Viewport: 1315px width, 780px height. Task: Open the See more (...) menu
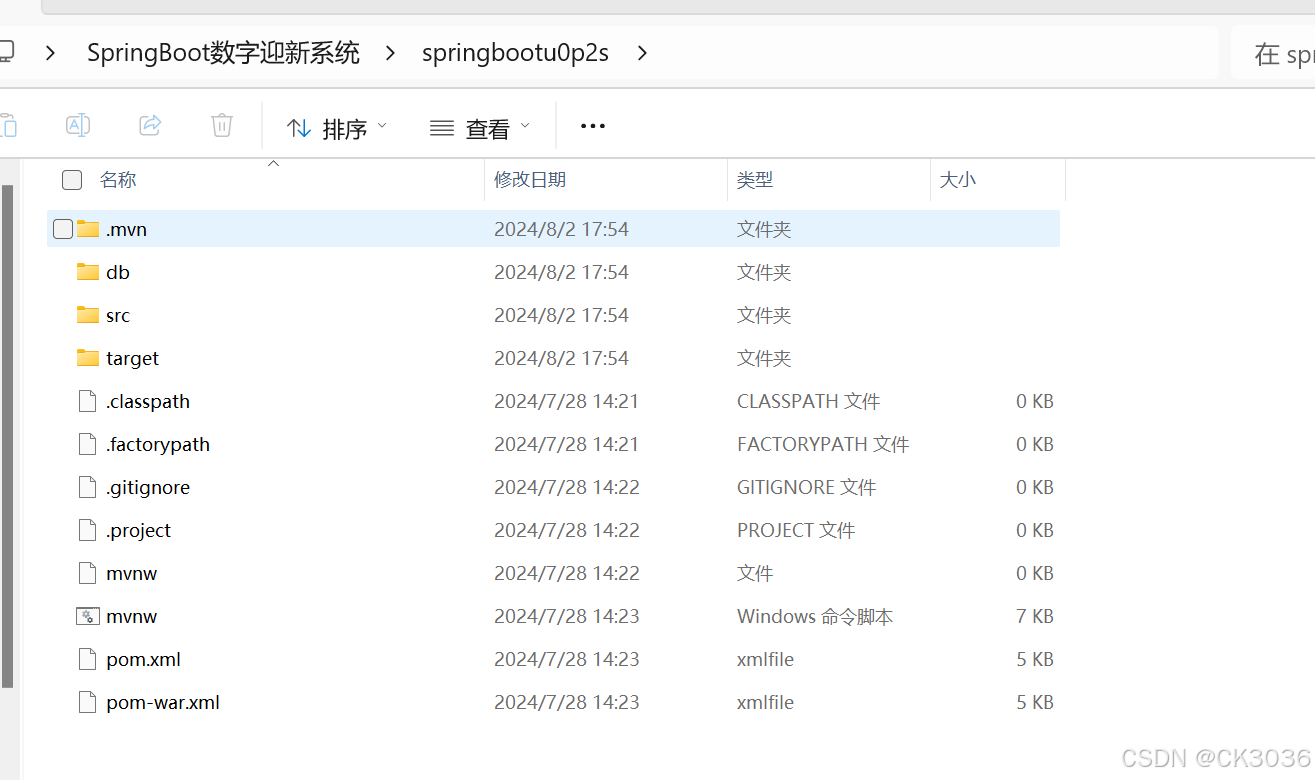click(592, 125)
